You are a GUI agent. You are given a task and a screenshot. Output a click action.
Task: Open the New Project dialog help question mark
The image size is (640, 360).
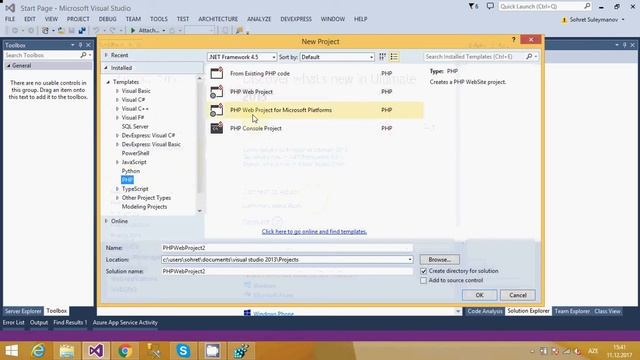(513, 40)
